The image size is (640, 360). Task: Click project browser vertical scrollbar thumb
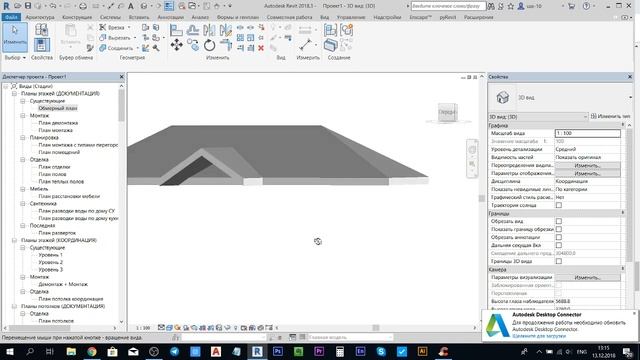point(121,105)
